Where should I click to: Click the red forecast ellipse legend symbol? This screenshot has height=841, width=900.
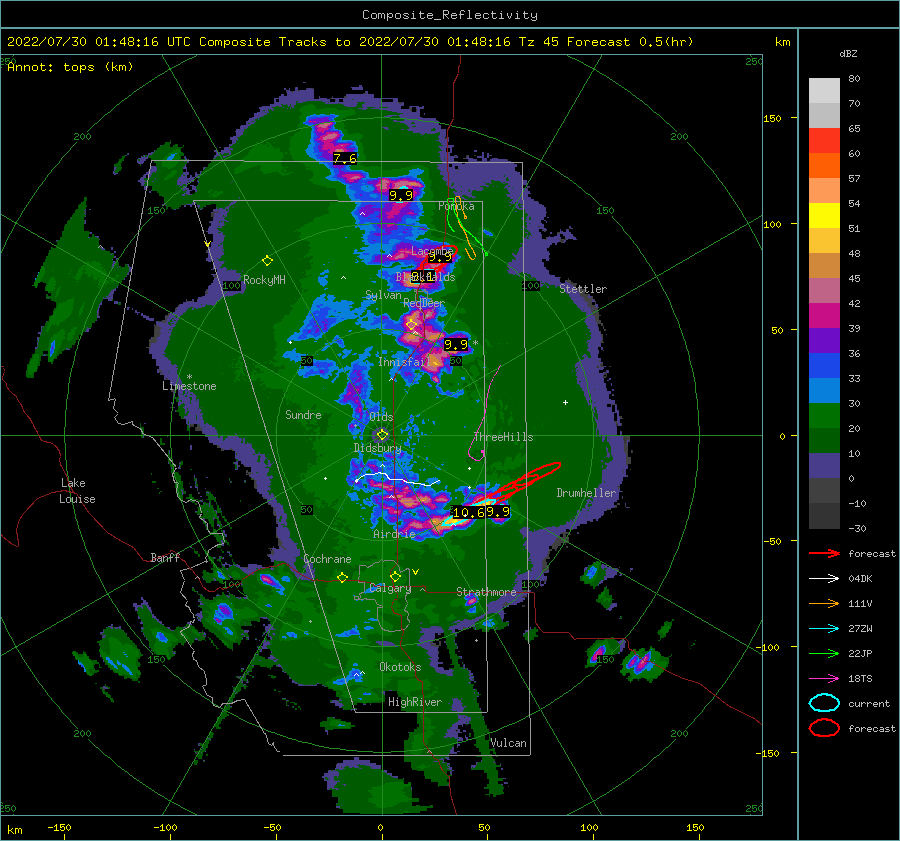(824, 728)
